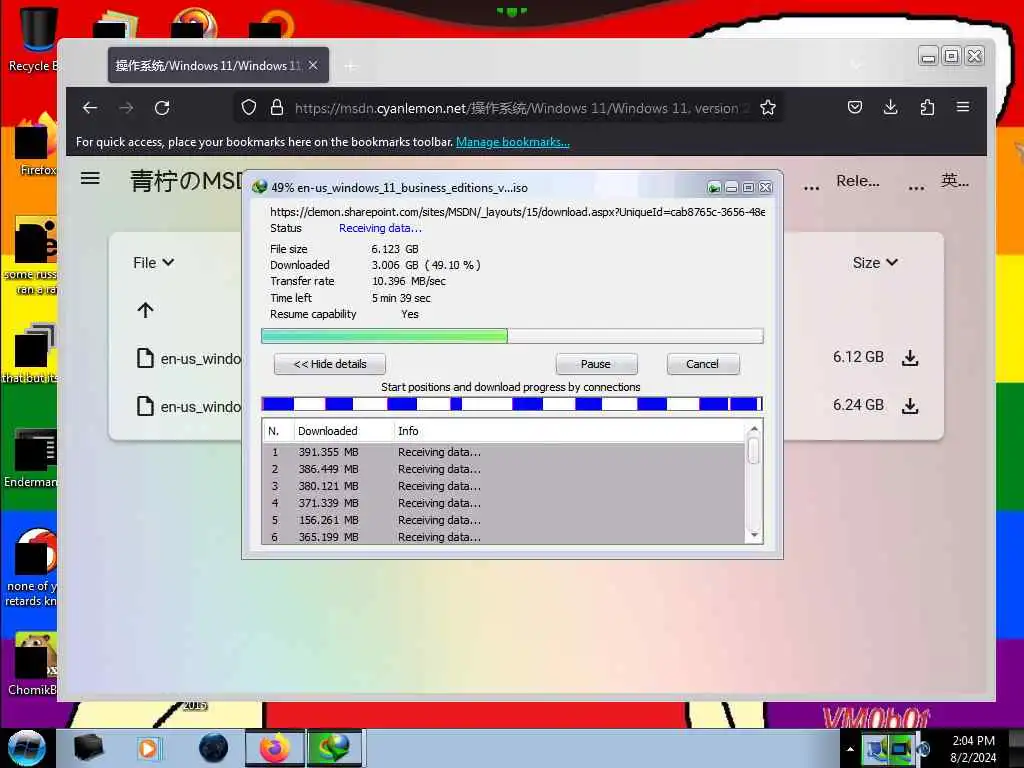
Task: Click the Receiving data... status text
Action: pyautogui.click(x=380, y=228)
